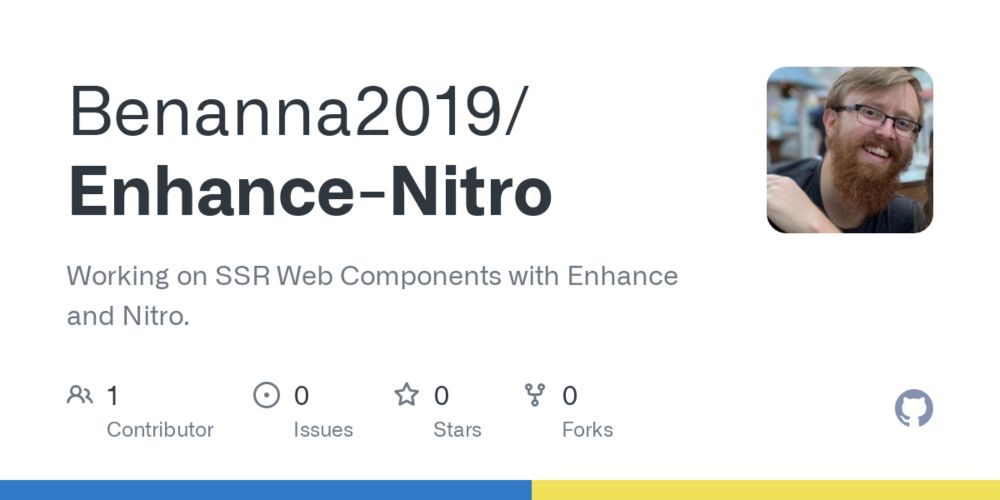Click the contributor count 1

click(x=112, y=396)
